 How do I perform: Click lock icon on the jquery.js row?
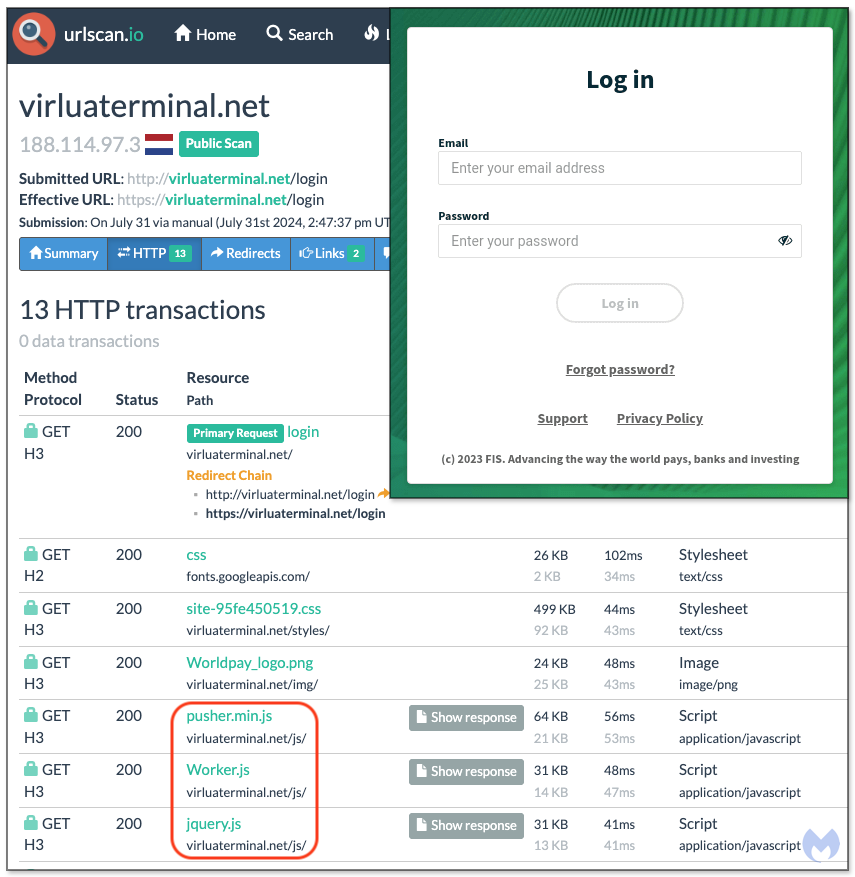31,824
